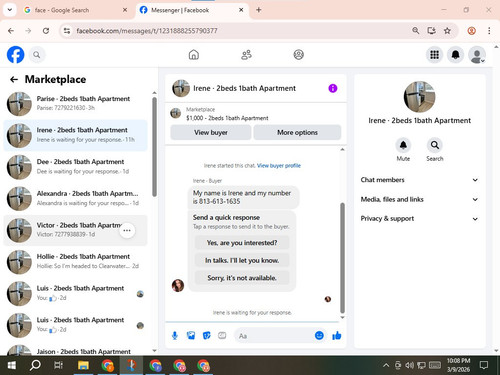Viewport: 500px width, 375px height.
Task: Open the tab search dropdown arrow
Action: (10, 10)
